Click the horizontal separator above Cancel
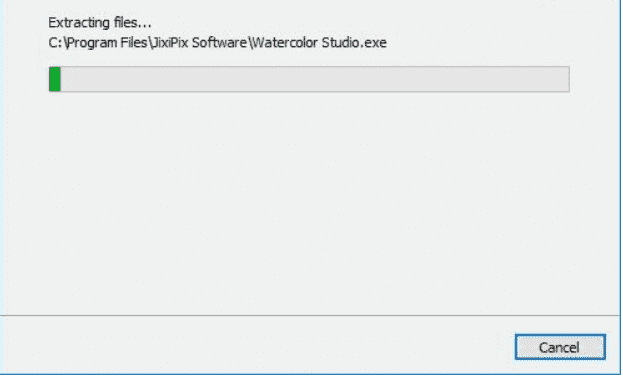Viewport: 623px width, 378px height. 312,316
